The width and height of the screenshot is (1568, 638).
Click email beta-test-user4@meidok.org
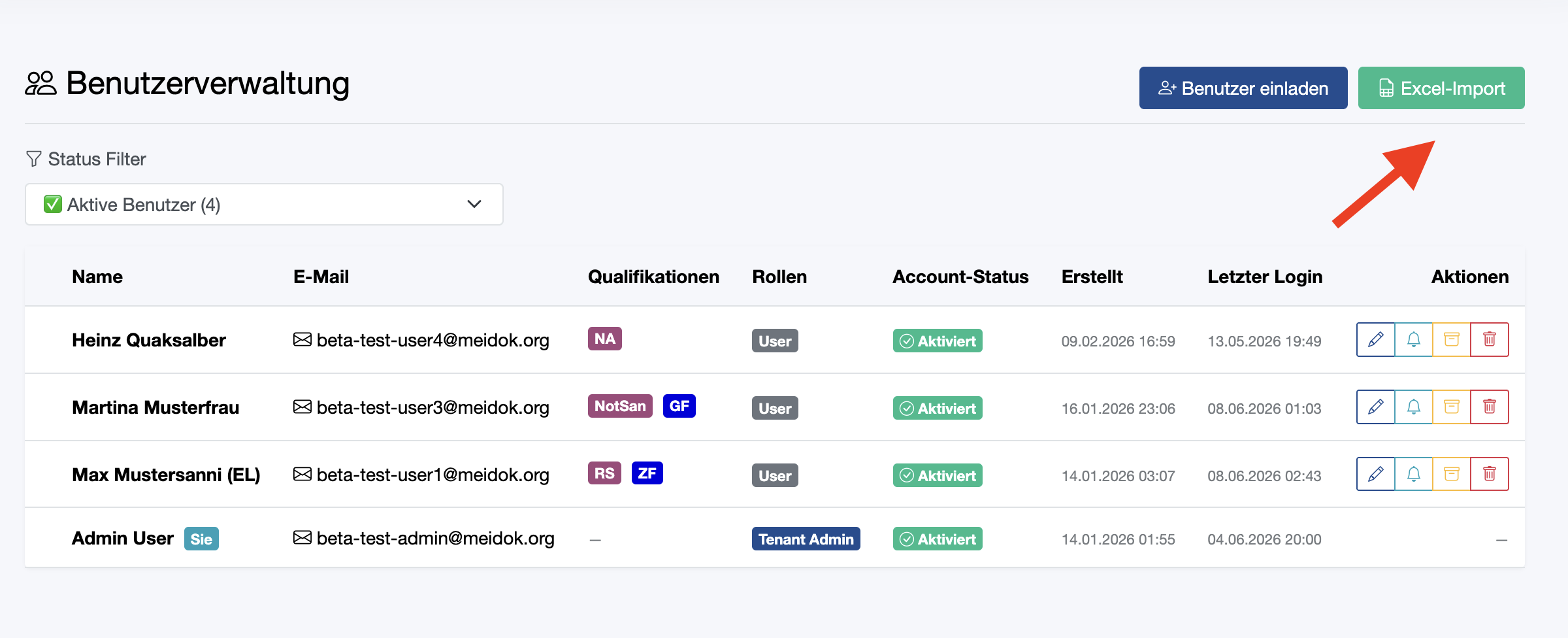(433, 340)
